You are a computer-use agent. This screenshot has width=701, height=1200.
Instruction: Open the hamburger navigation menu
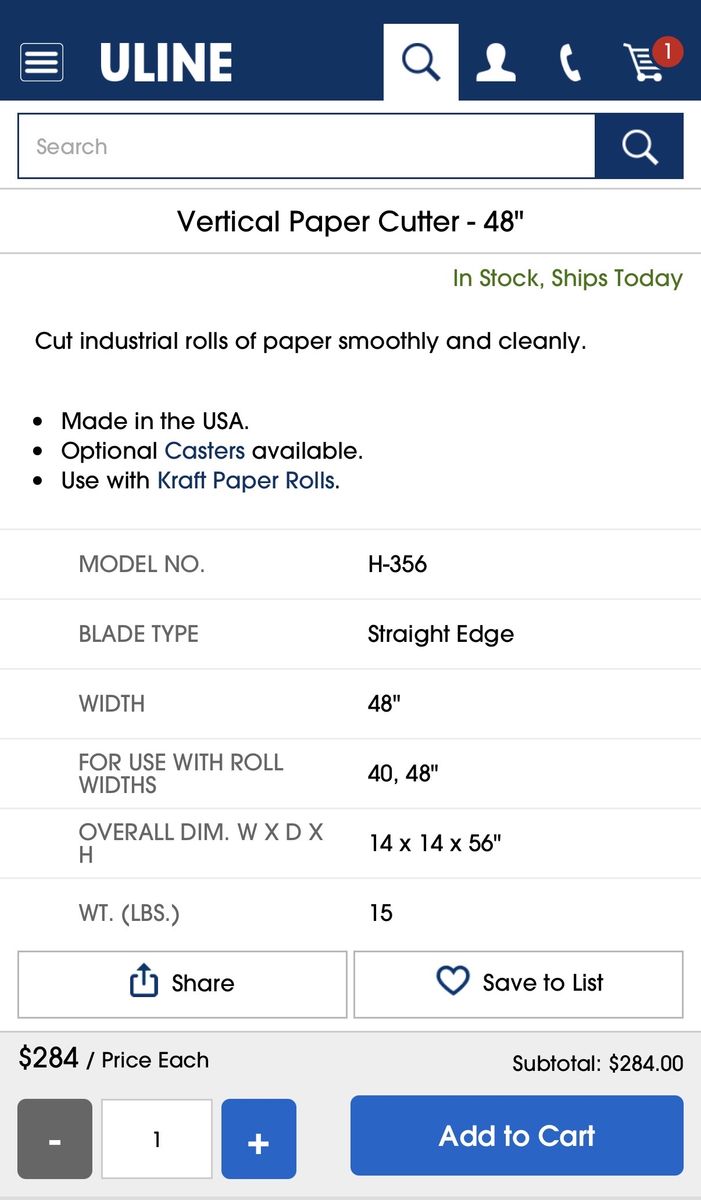click(x=42, y=62)
